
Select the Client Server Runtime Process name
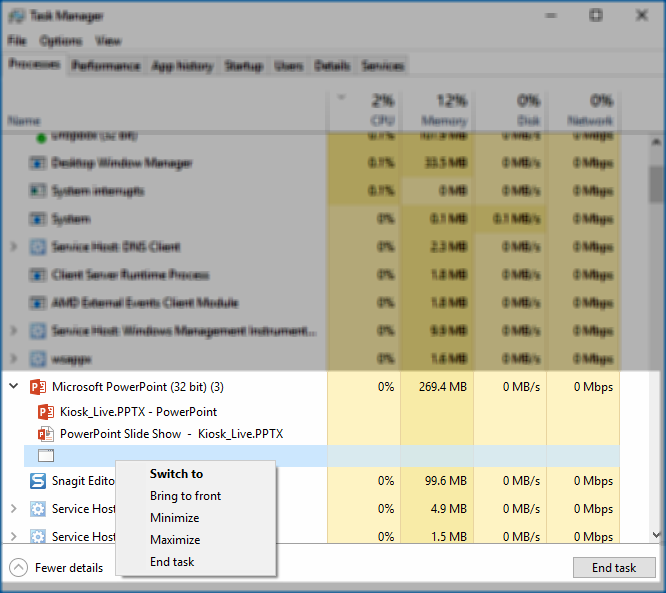(x=130, y=275)
